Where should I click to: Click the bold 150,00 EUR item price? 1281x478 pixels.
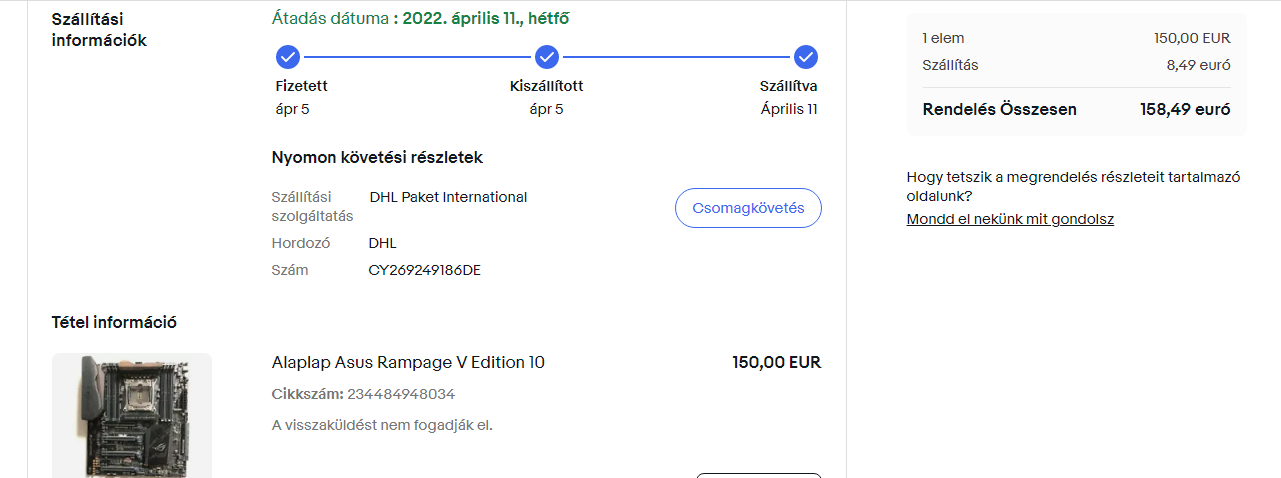pos(776,362)
